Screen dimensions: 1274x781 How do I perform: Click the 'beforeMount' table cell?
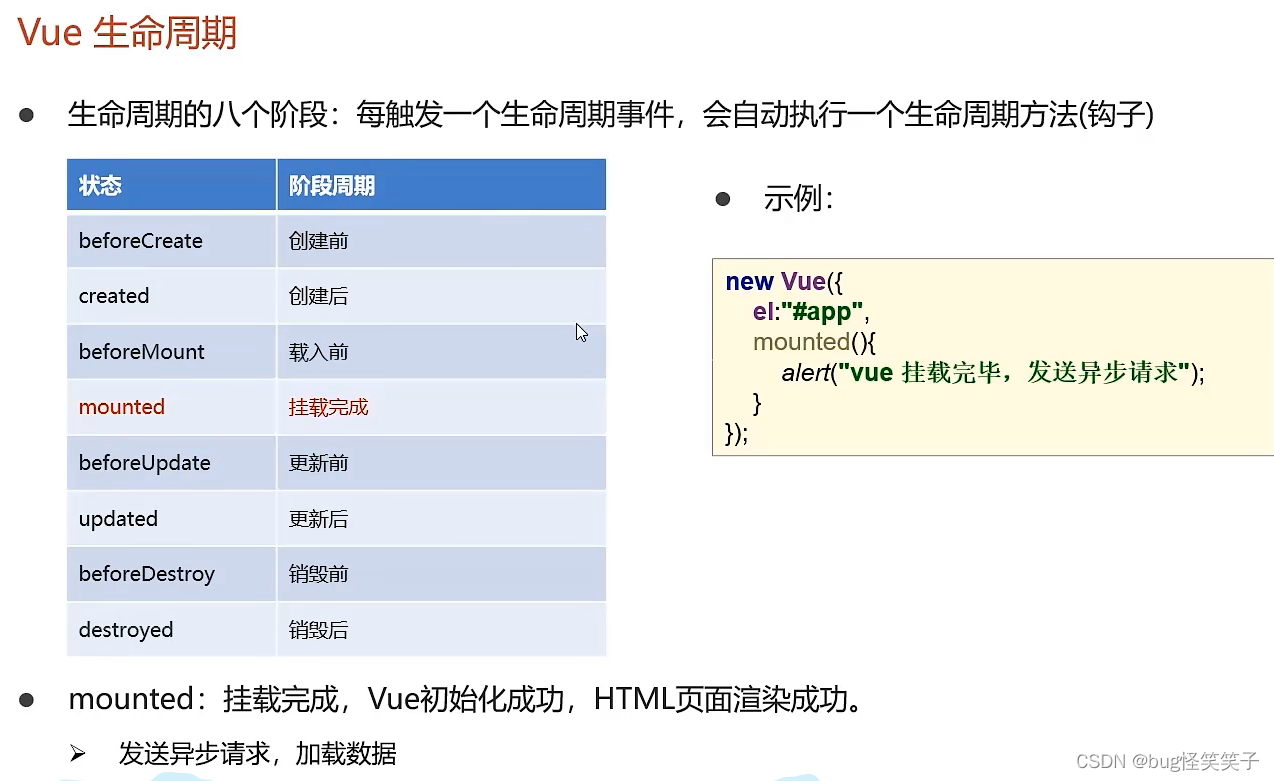point(172,352)
